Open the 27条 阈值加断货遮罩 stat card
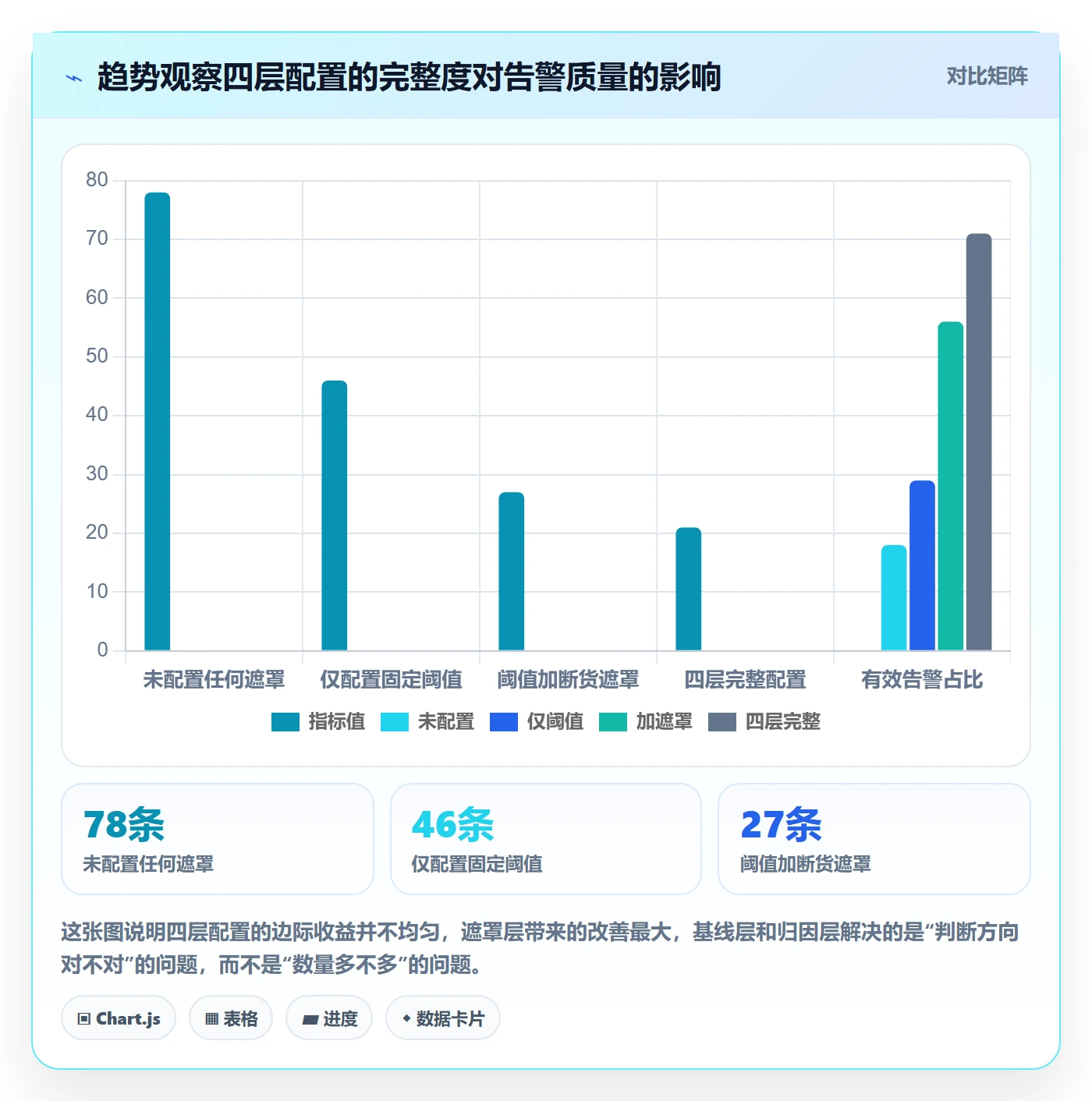This screenshot has height=1101, width=1092. (874, 839)
